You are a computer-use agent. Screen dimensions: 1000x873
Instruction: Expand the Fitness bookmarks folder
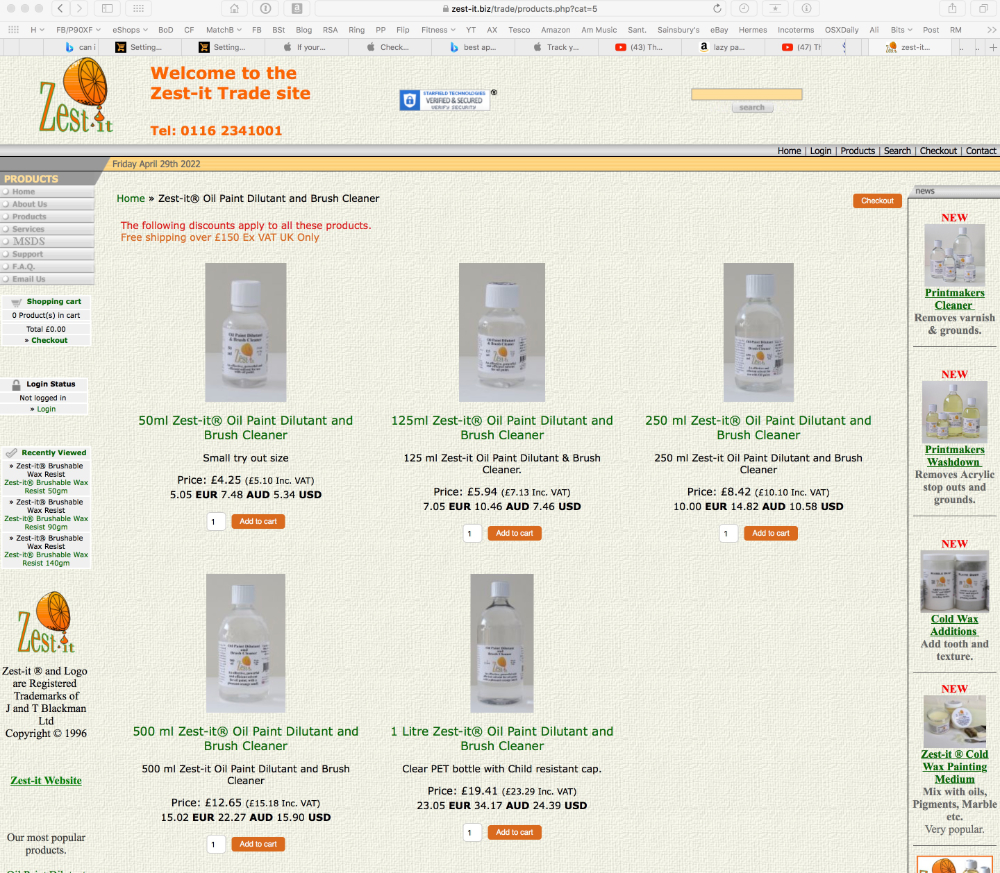(x=437, y=30)
